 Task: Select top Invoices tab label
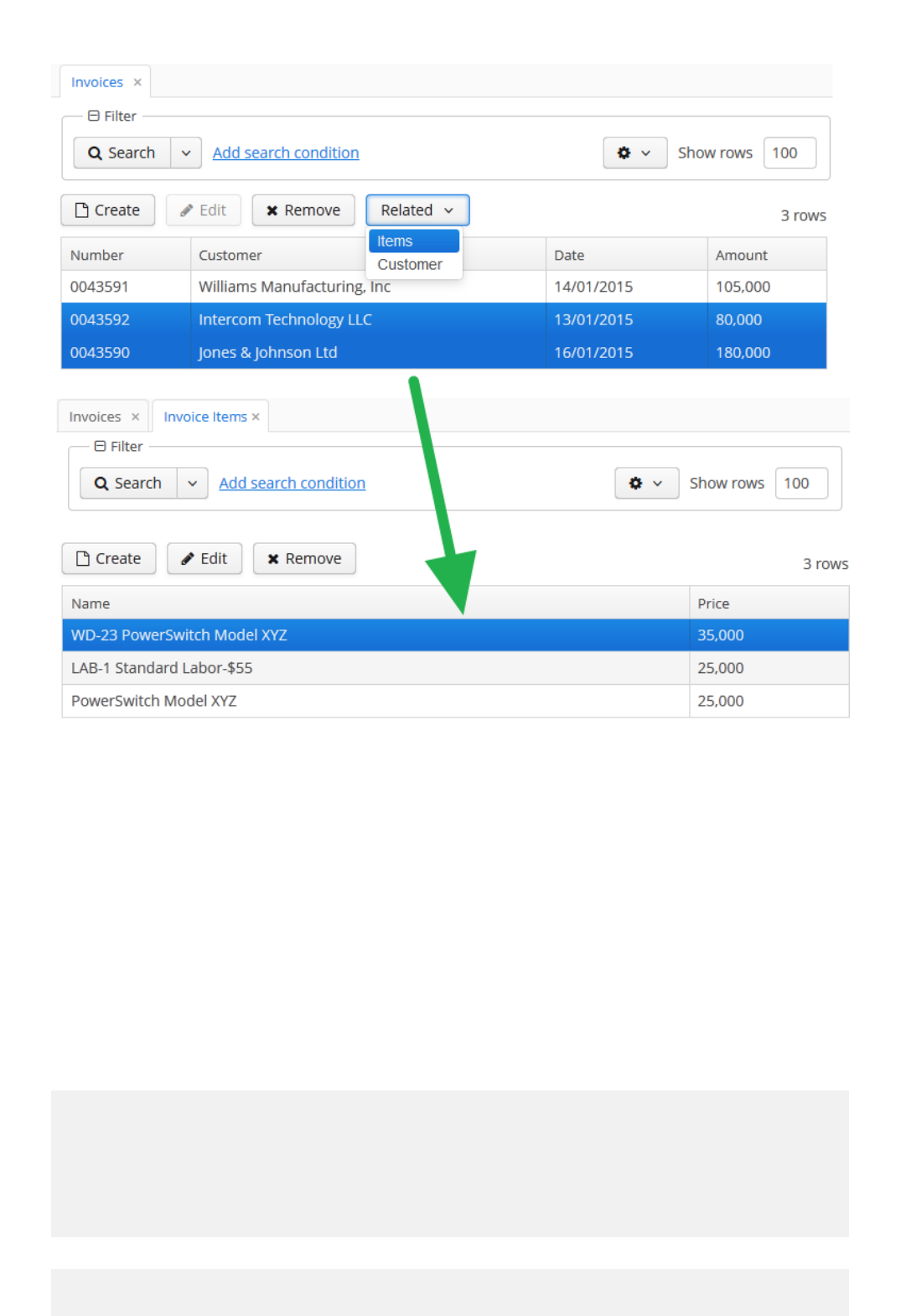click(97, 82)
